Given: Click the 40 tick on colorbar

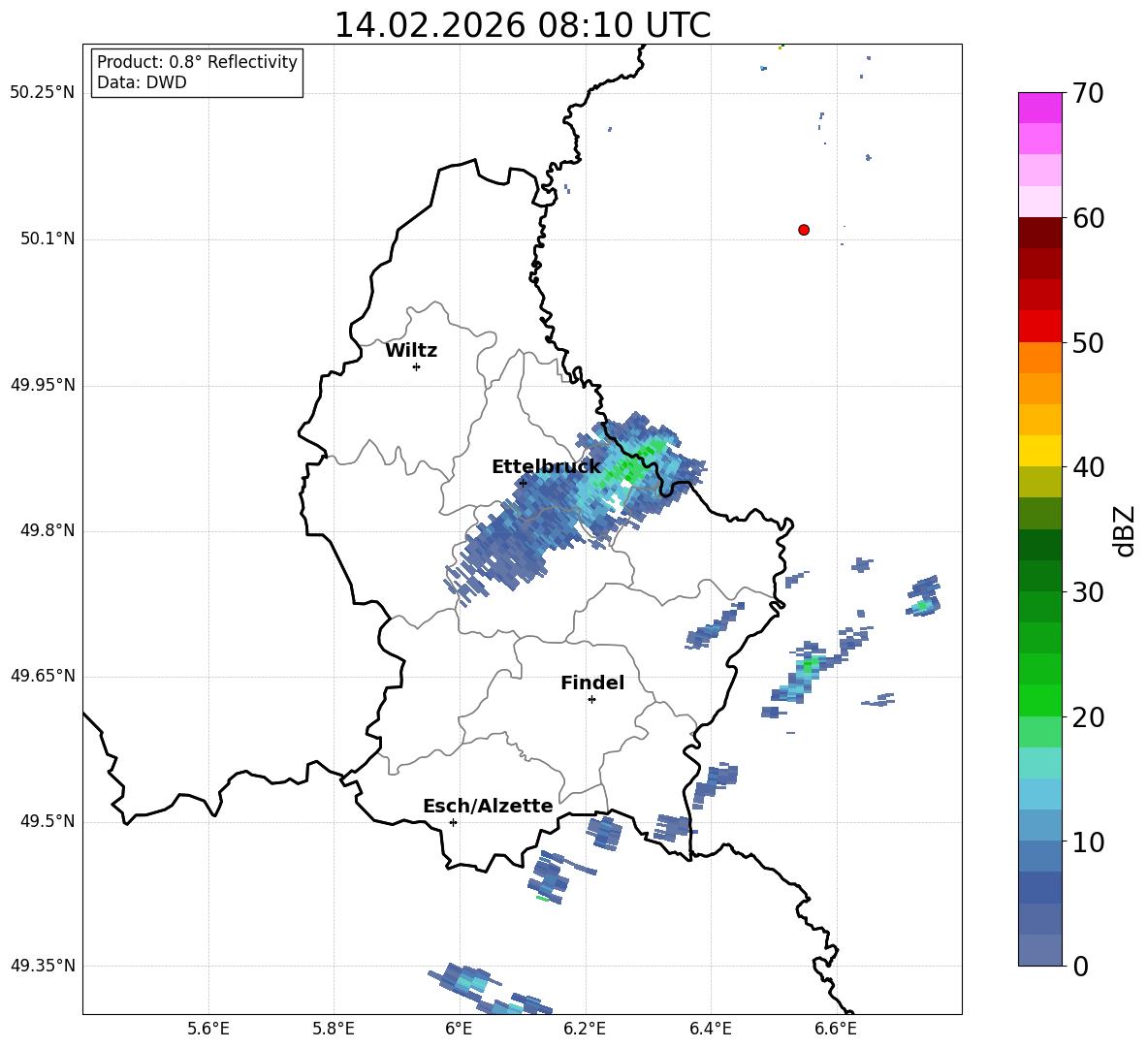Looking at the screenshot, I should [x=1088, y=467].
